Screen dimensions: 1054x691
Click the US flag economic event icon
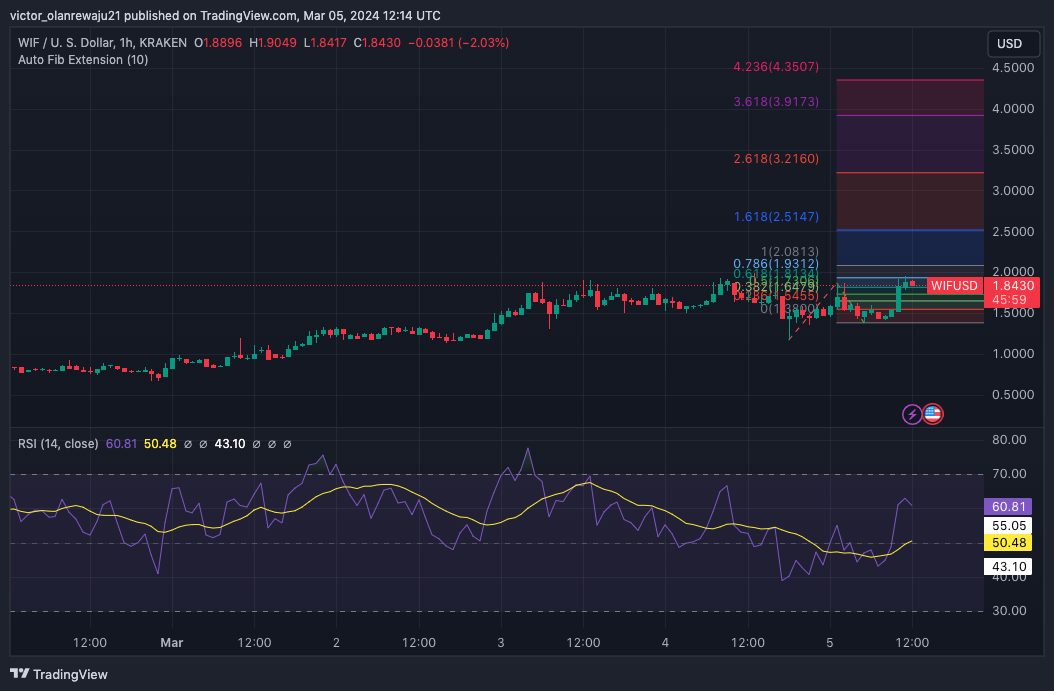tap(932, 414)
